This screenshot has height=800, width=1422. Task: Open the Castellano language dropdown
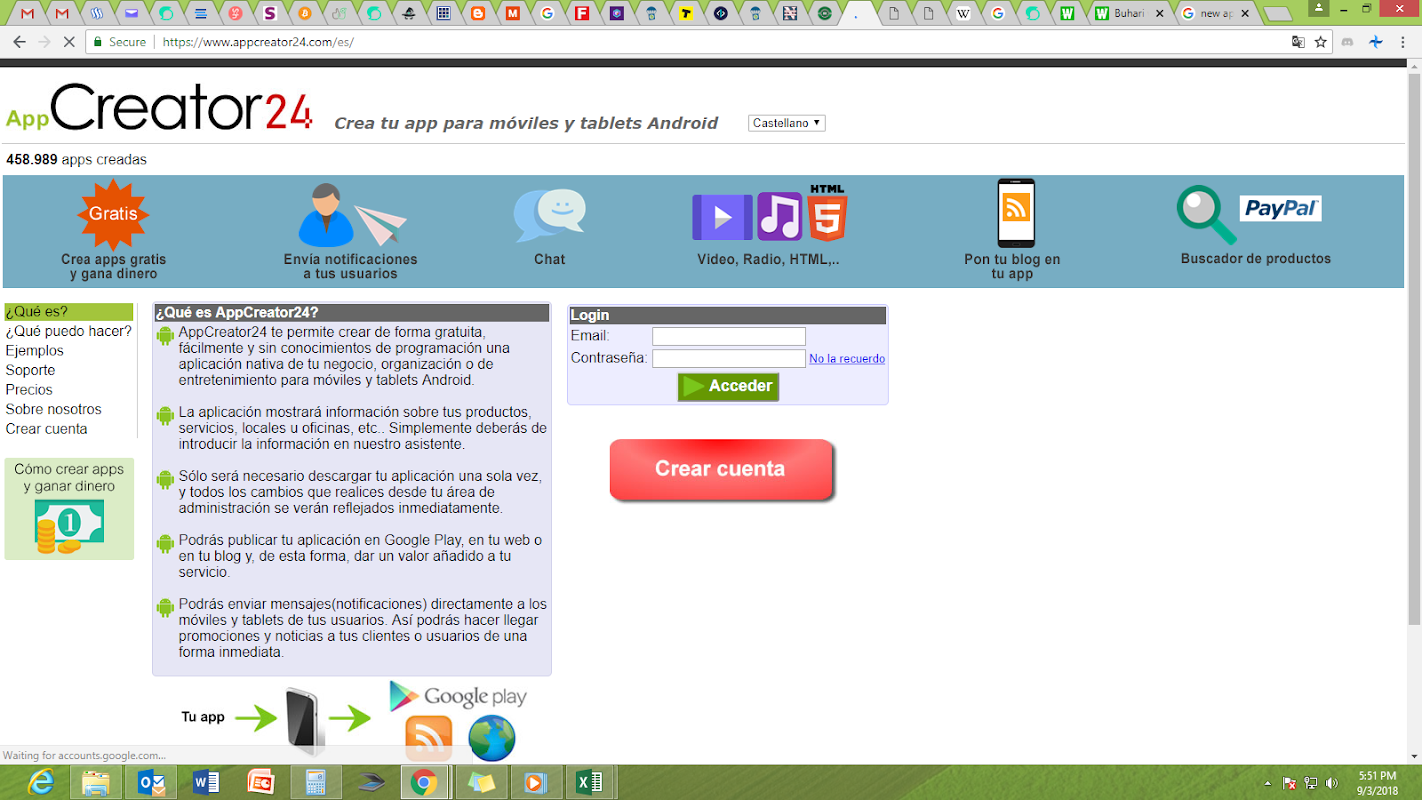click(x=787, y=123)
